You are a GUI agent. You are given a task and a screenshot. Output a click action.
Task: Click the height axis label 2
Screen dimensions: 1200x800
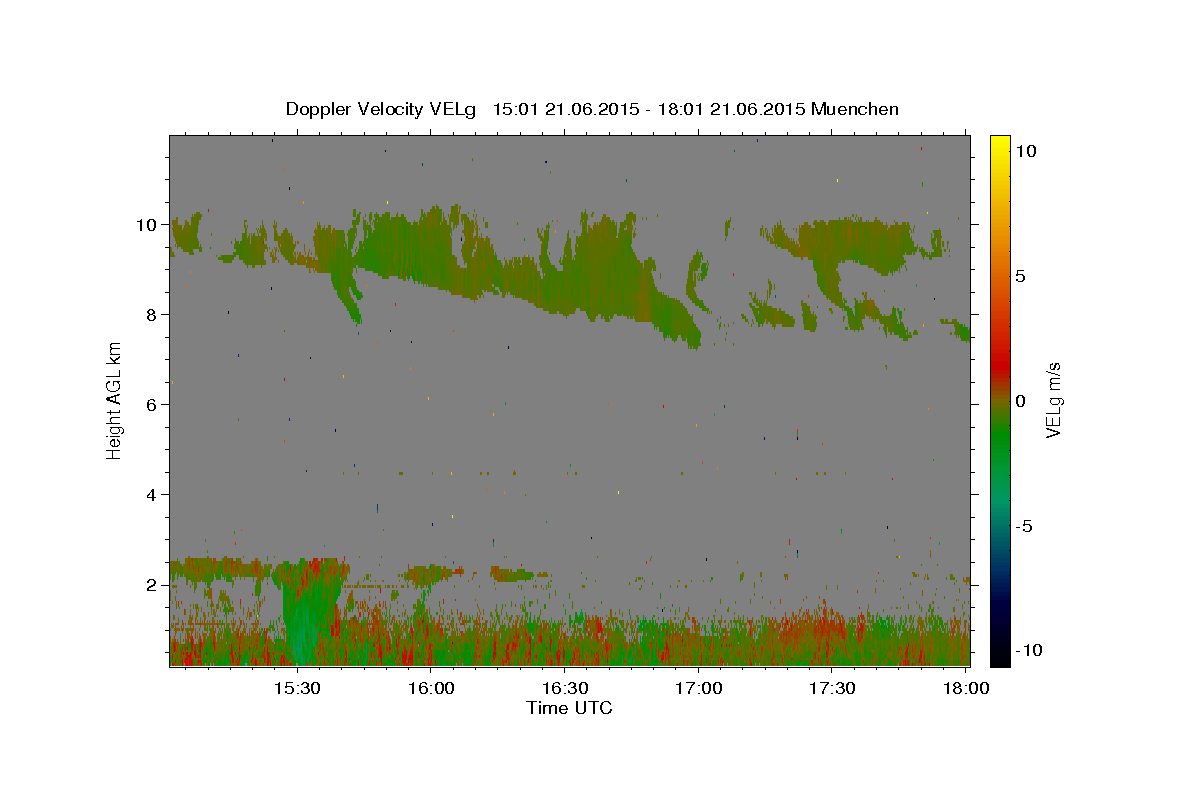point(152,585)
